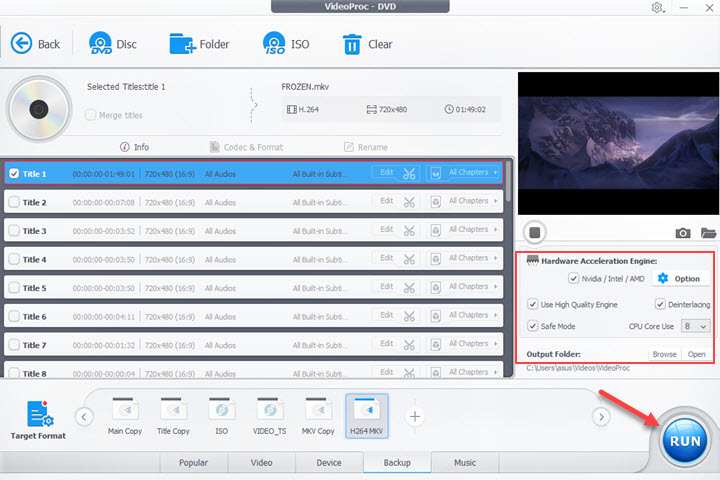
Task: Disable the Safe Mode checkbox
Action: (x=533, y=326)
